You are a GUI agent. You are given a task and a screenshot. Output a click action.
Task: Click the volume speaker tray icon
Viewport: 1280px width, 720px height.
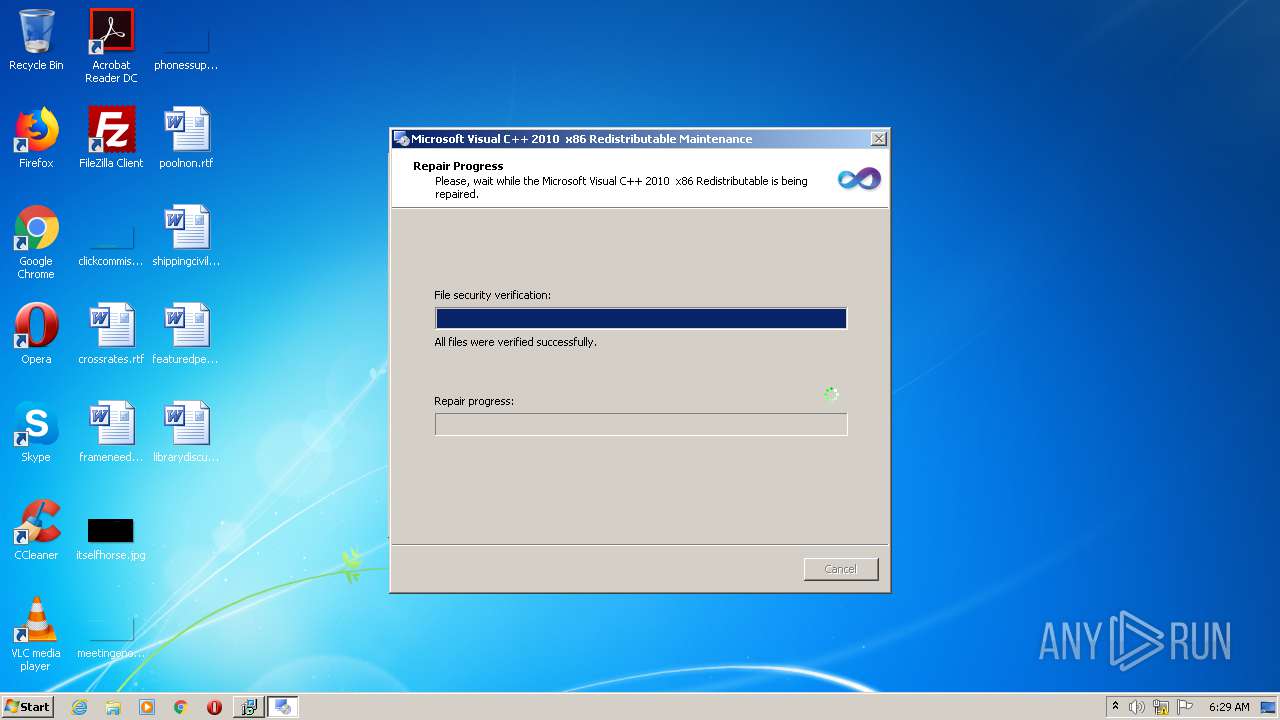click(x=1137, y=707)
